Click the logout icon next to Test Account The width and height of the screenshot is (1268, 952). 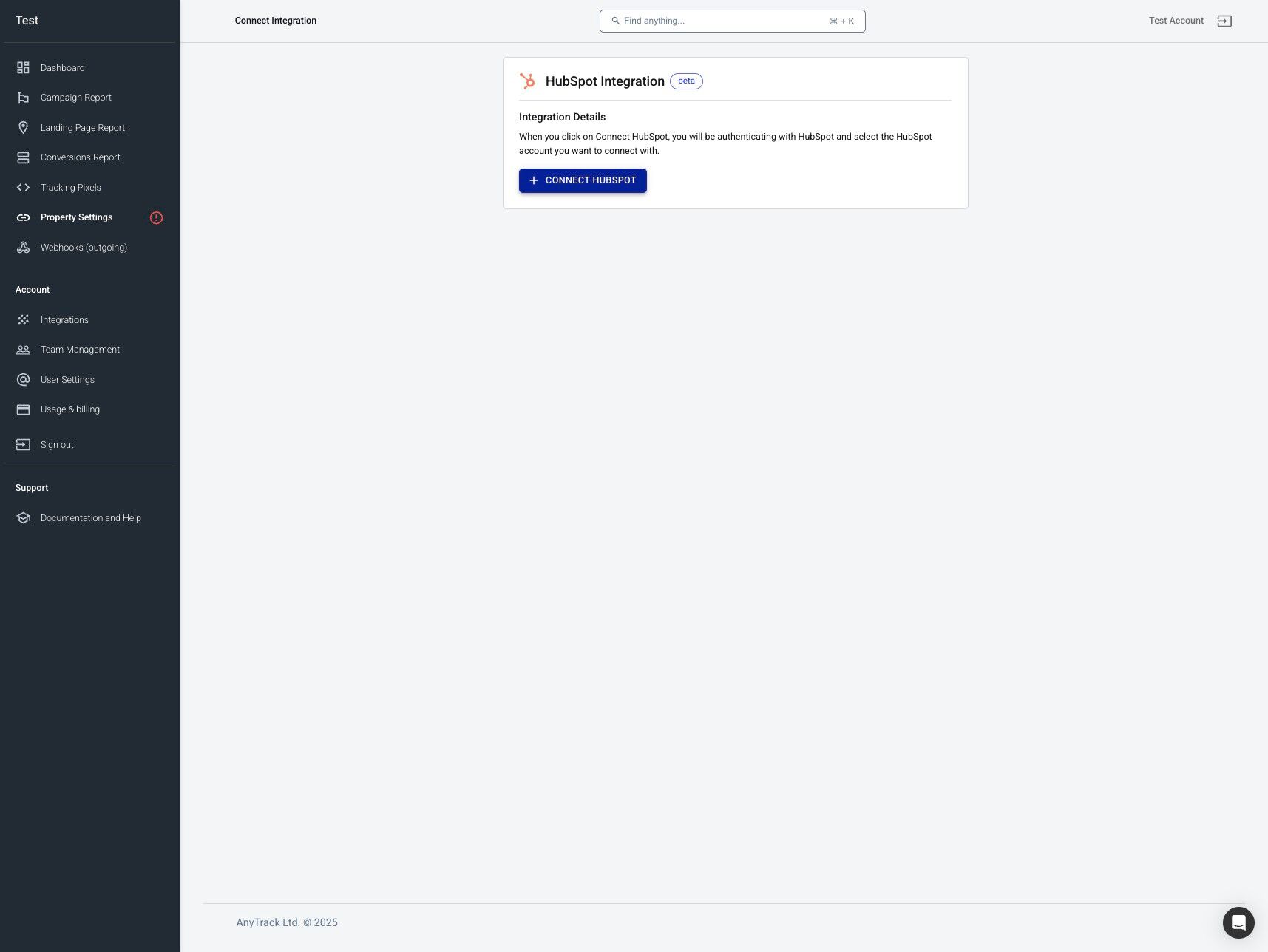pyautogui.click(x=1224, y=21)
